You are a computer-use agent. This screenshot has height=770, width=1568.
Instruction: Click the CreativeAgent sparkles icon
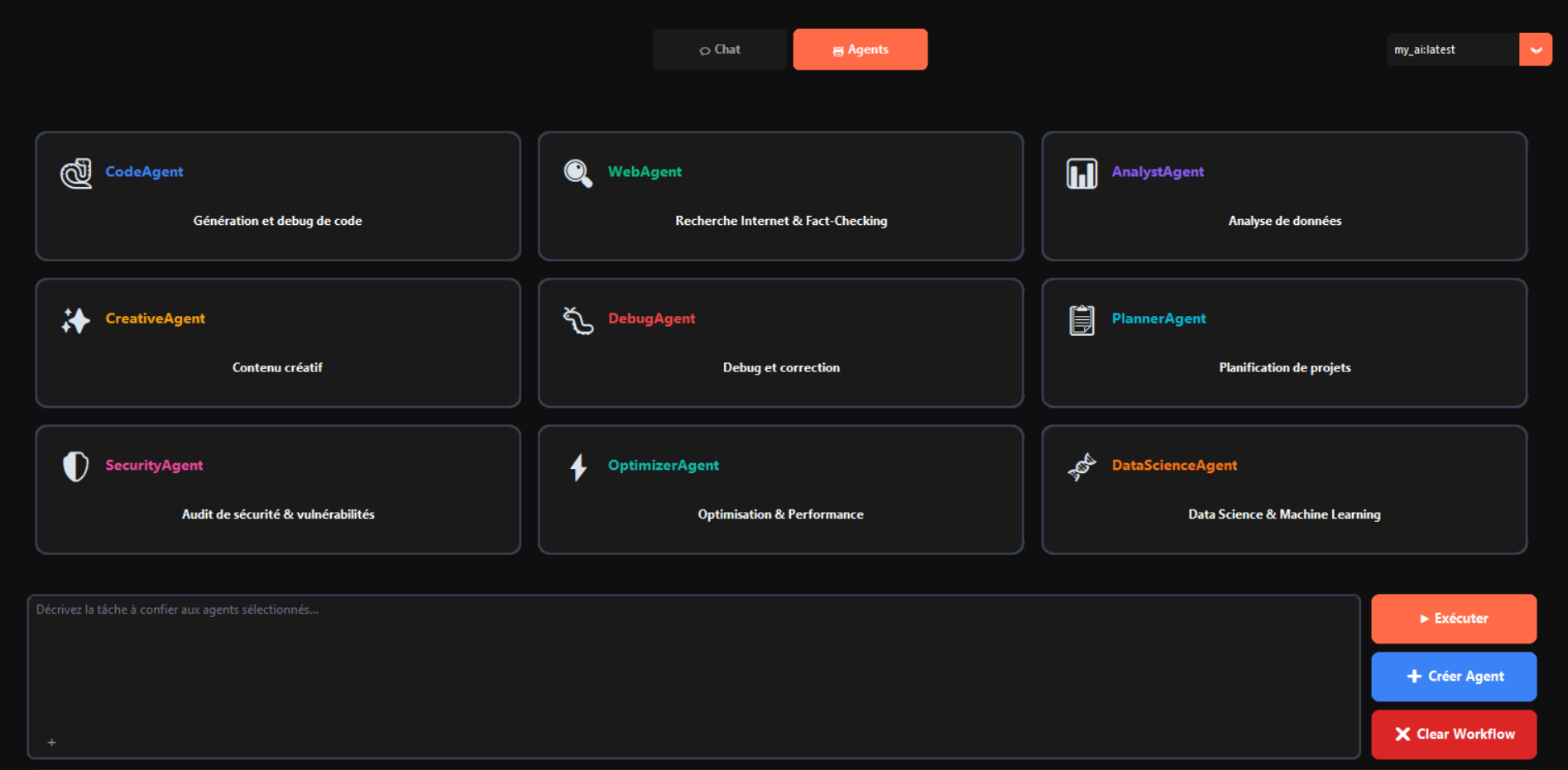76,320
